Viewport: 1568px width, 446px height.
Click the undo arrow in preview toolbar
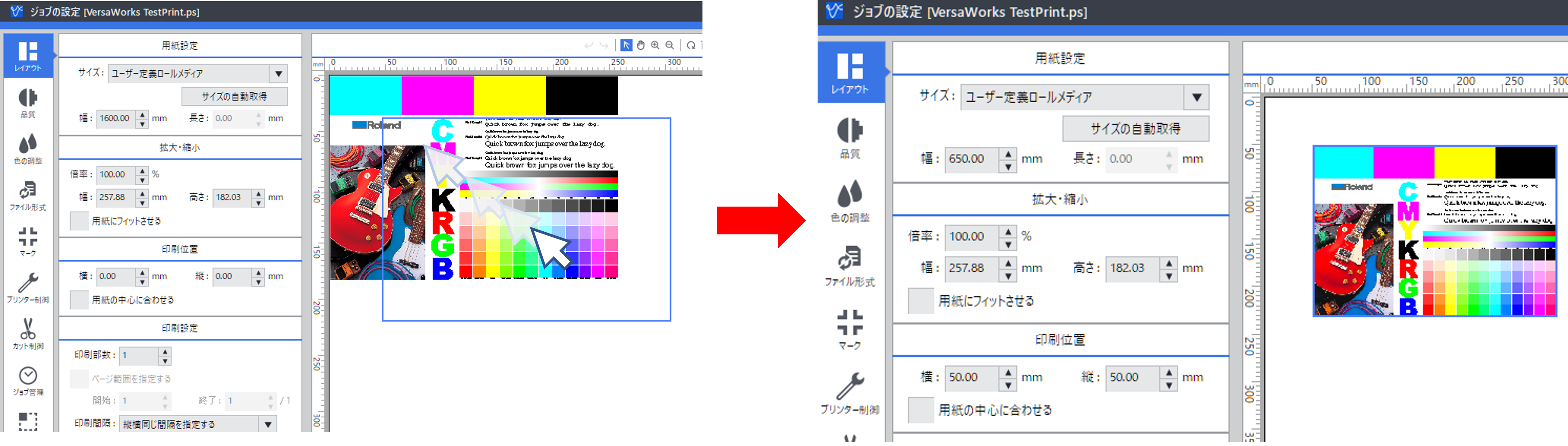tap(589, 45)
